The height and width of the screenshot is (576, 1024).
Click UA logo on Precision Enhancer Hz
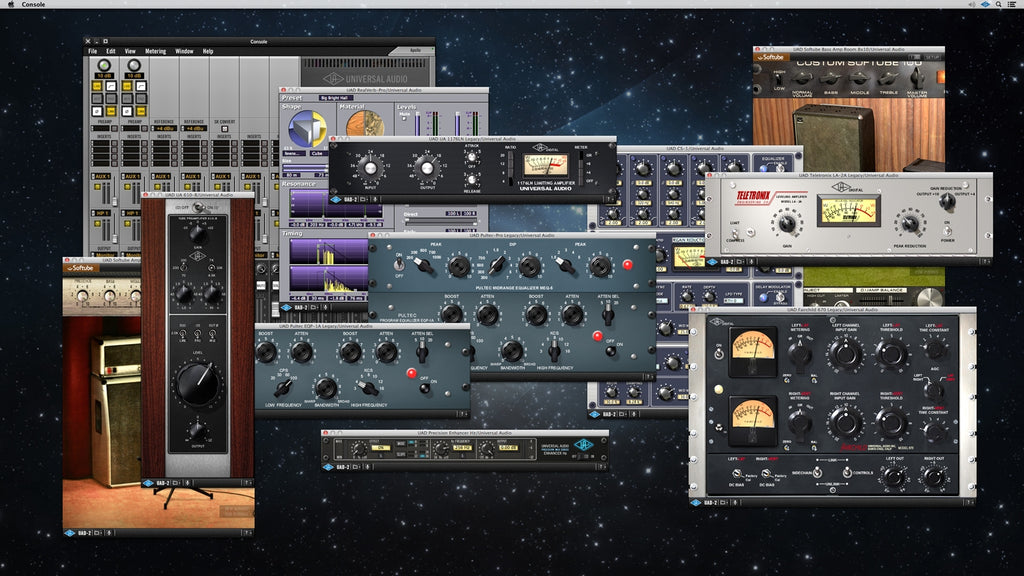pyautogui.click(x=583, y=445)
